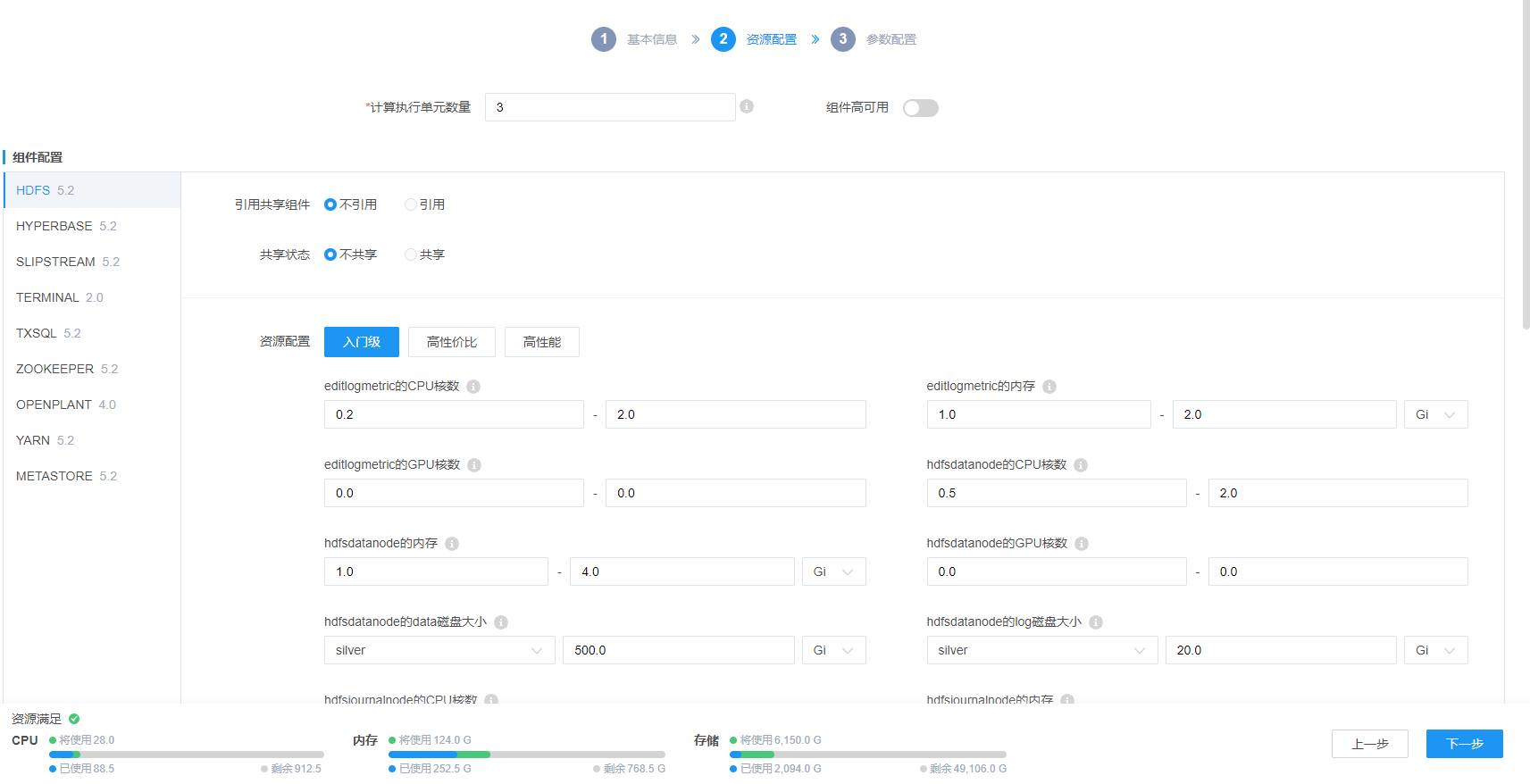Image resolution: width=1530 pixels, height=784 pixels.
Task: Go to 参数配置 step label
Action: tap(891, 39)
